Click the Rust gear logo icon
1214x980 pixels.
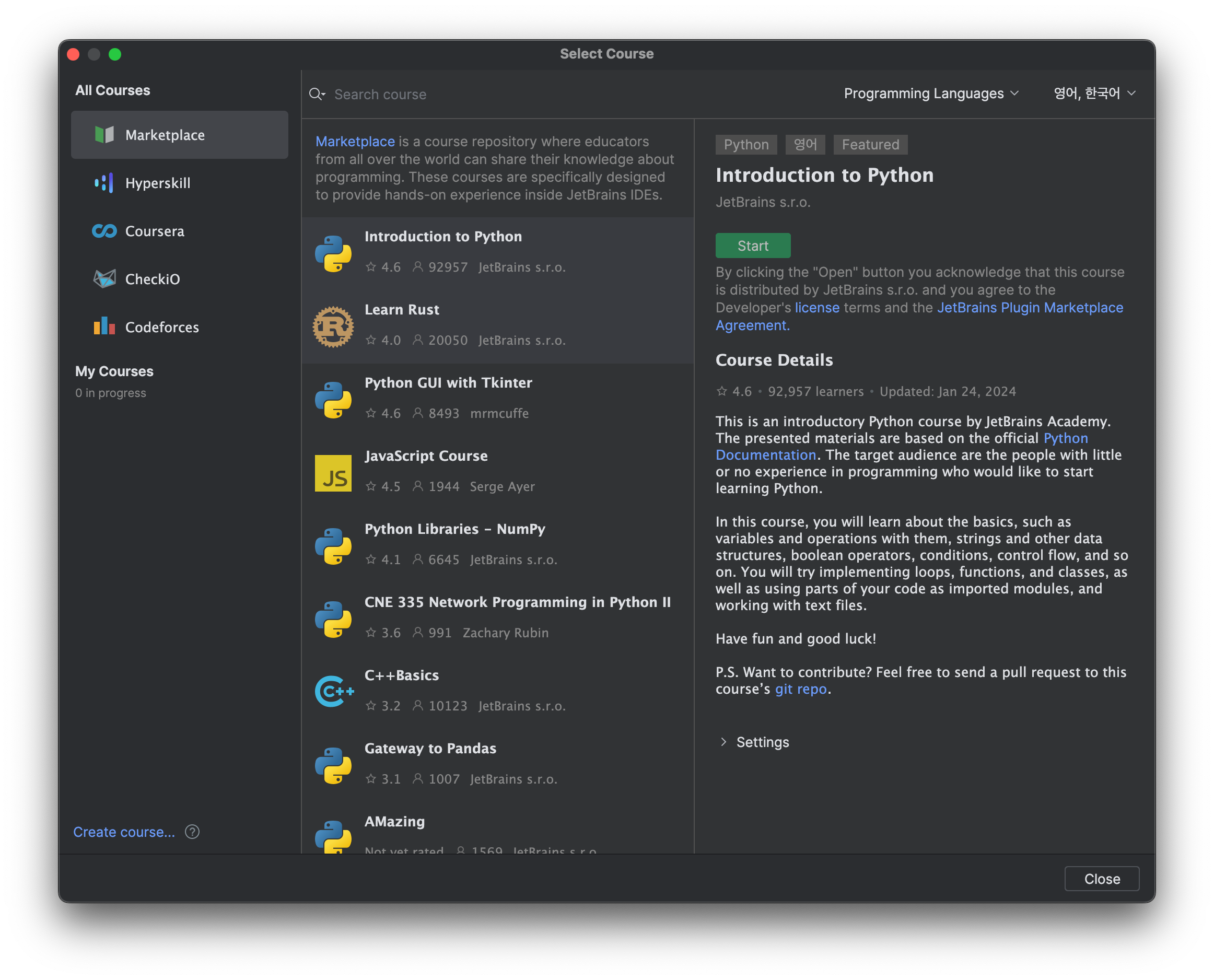point(333,326)
